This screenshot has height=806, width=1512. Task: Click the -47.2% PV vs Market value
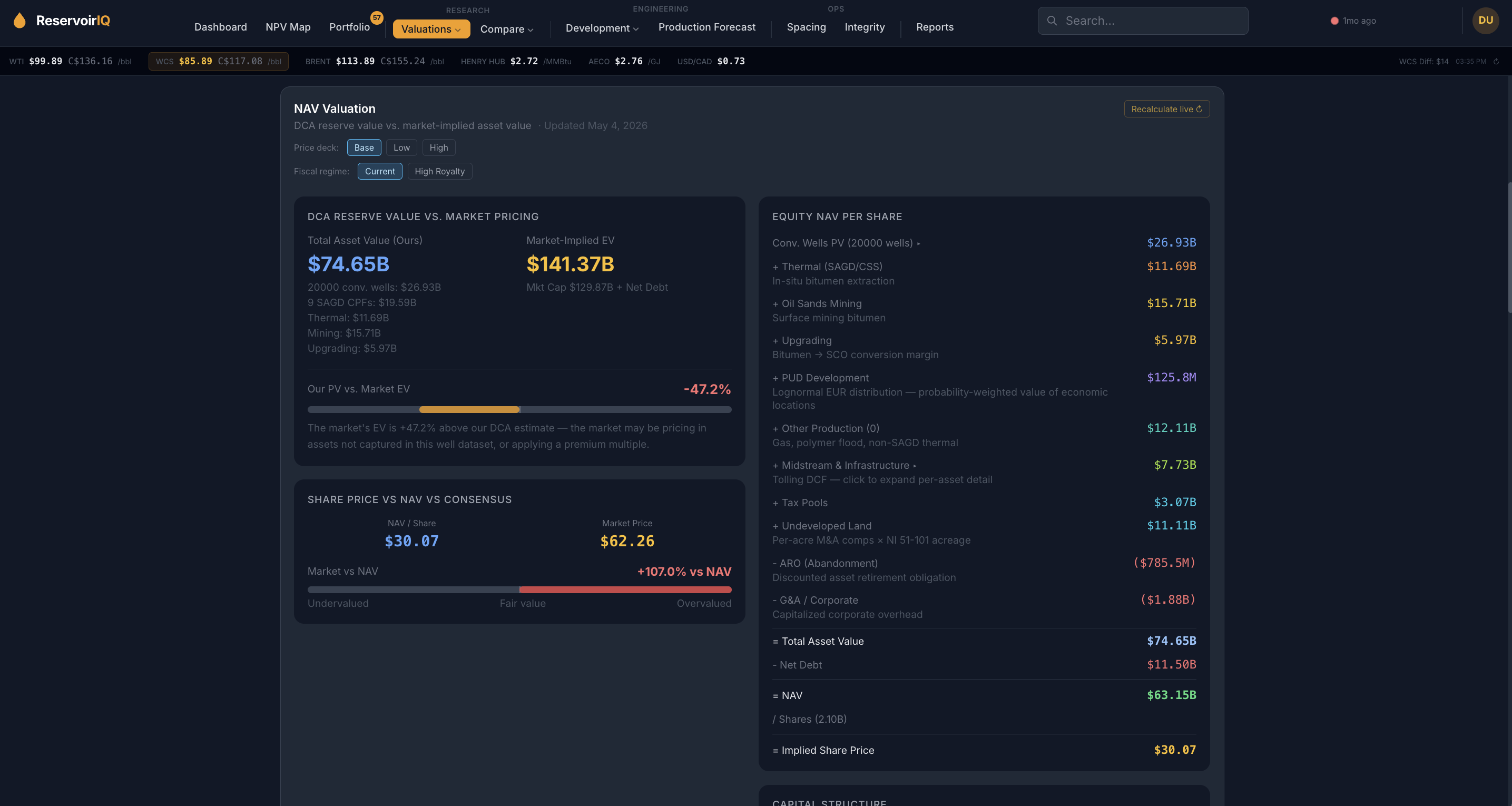click(x=708, y=389)
